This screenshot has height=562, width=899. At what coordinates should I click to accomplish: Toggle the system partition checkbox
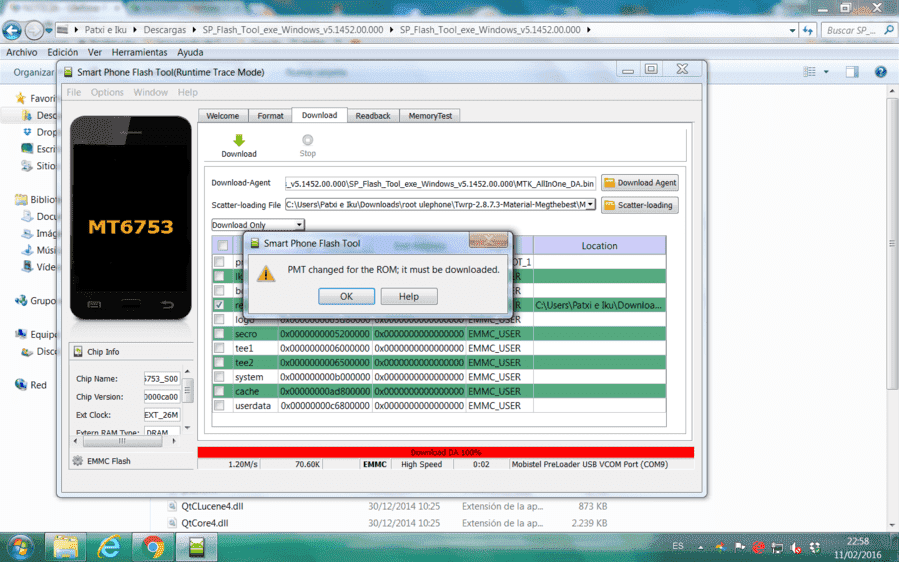coord(219,376)
